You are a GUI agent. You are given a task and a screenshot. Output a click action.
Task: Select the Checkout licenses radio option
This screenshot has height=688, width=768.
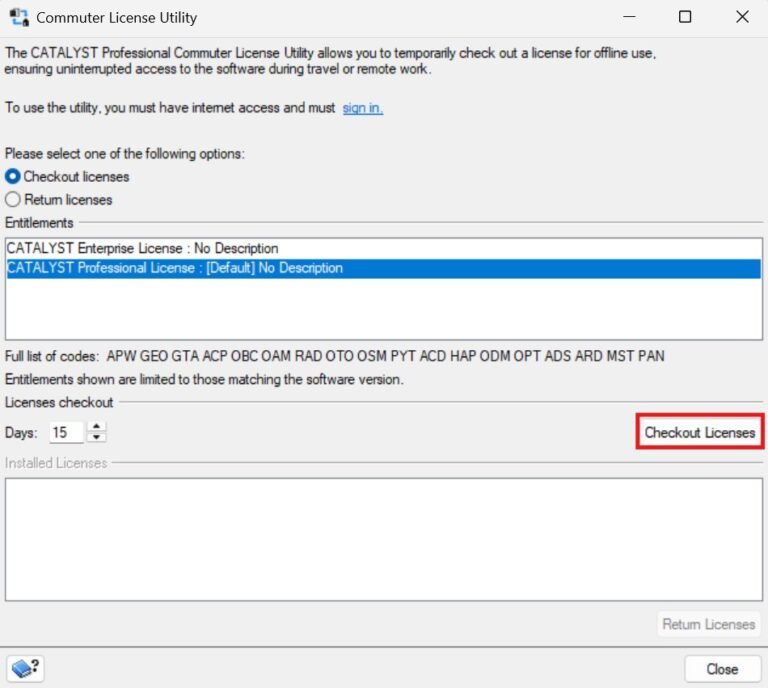pyautogui.click(x=67, y=176)
